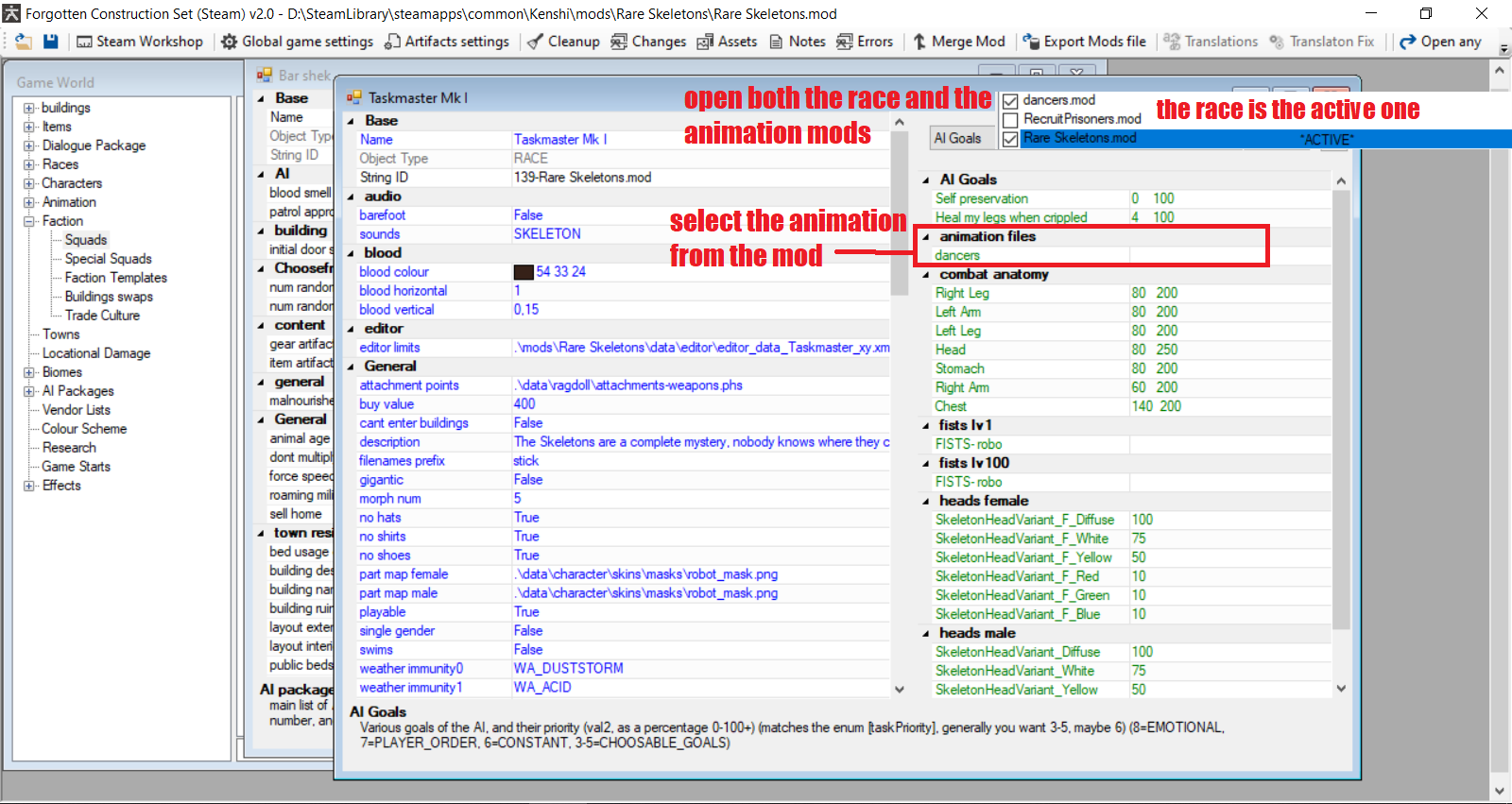Click the main window scrollbar up arrow
Image resolution: width=1512 pixels, height=804 pixels.
(x=1500, y=71)
